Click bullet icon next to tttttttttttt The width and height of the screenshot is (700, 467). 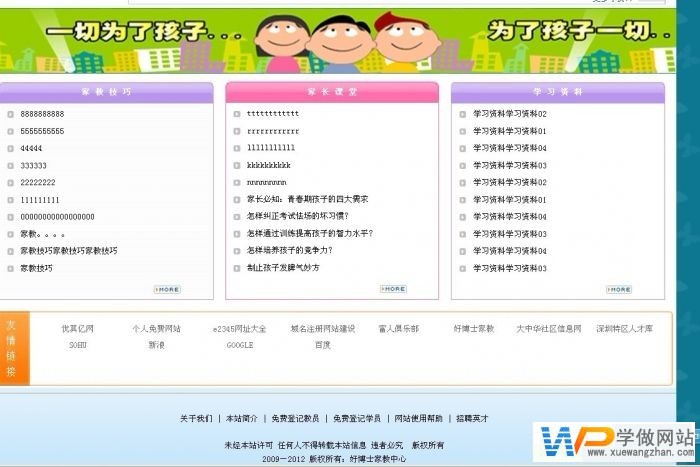pyautogui.click(x=237, y=114)
